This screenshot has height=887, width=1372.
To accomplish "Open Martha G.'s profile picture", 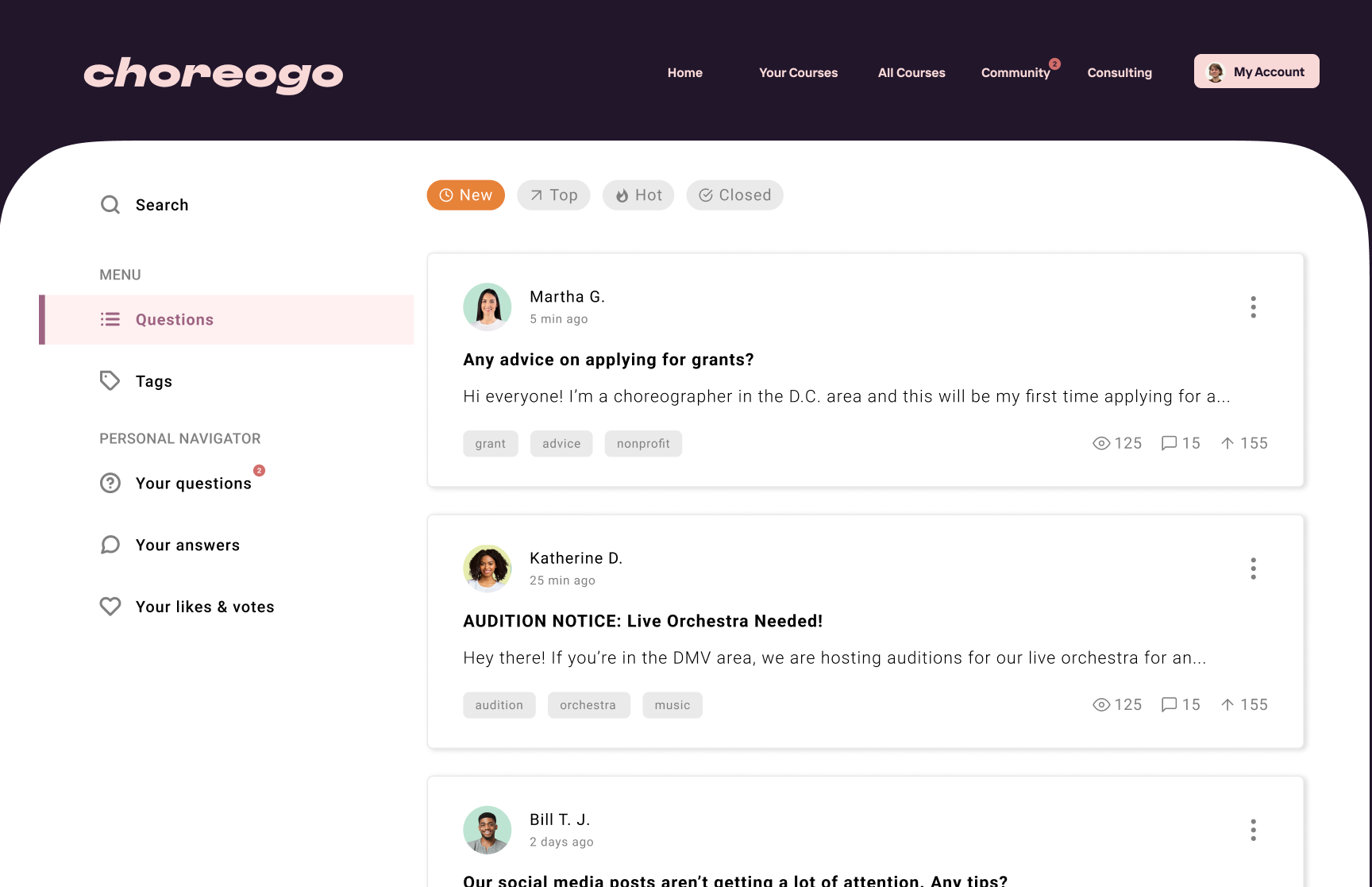I will (x=488, y=307).
